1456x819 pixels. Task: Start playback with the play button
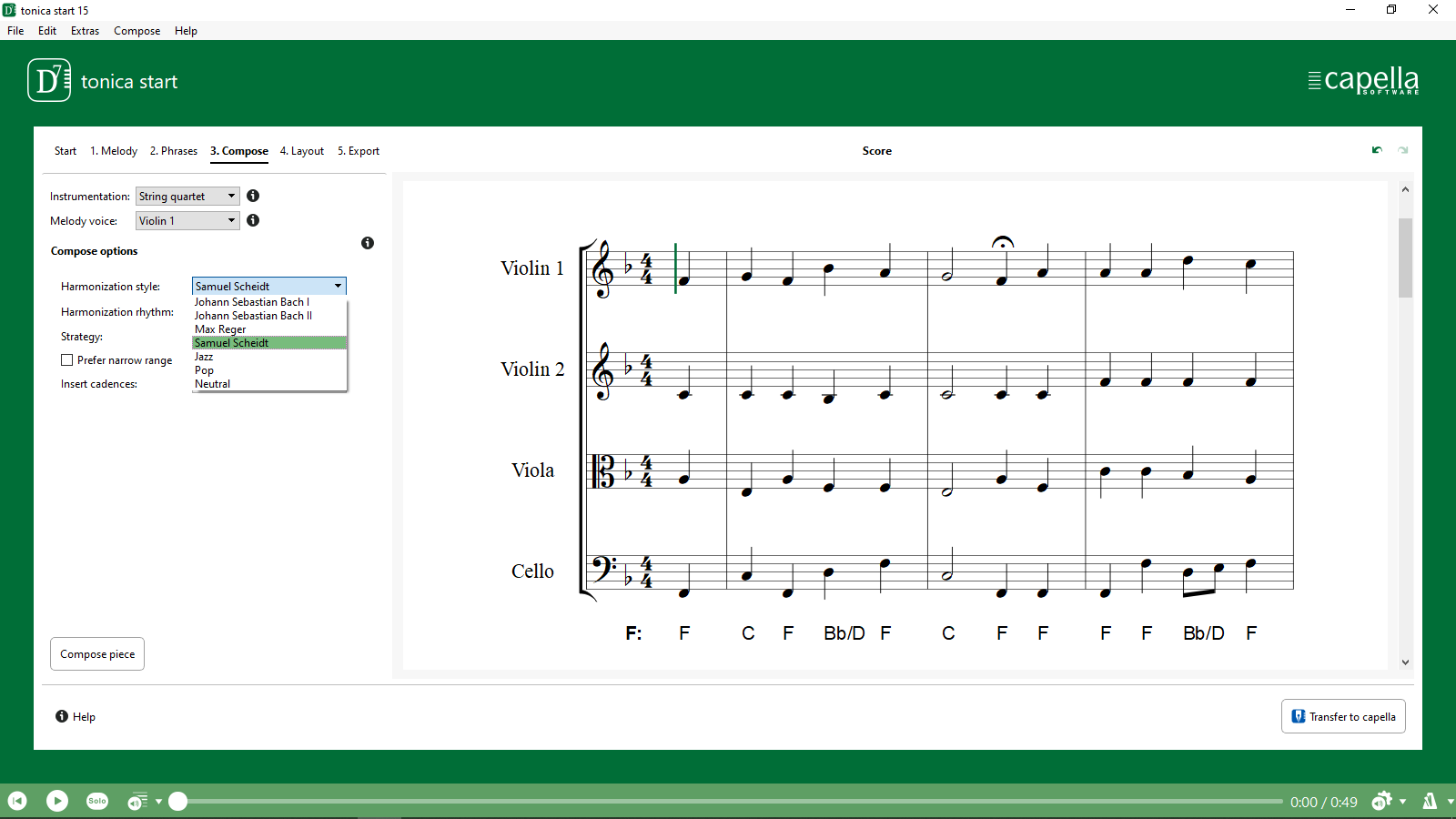pyautogui.click(x=57, y=801)
